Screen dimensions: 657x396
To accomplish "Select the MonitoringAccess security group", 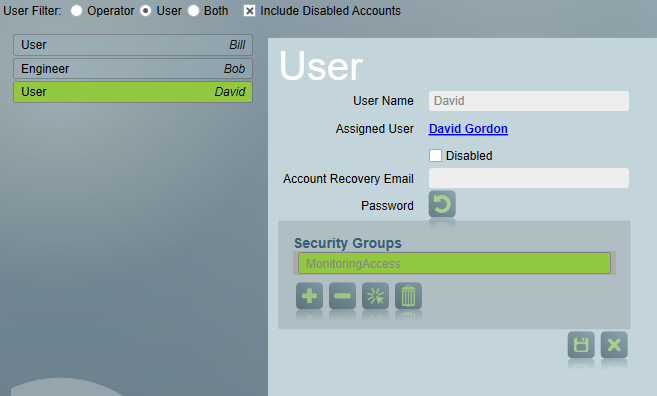I will 454,263.
